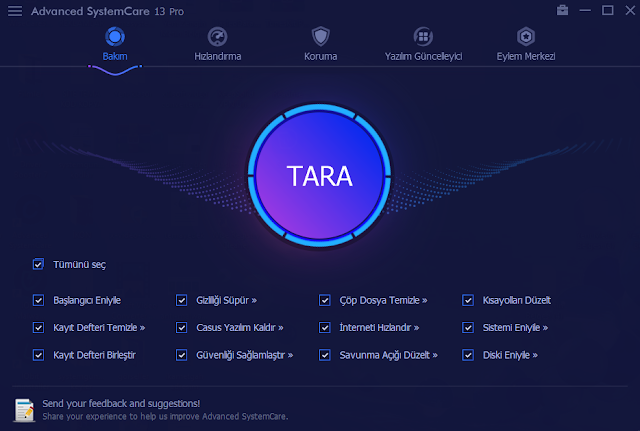Click 'Send your feedback and suggestions!' link
The height and width of the screenshot is (431, 640).
pyautogui.click(x=121, y=403)
